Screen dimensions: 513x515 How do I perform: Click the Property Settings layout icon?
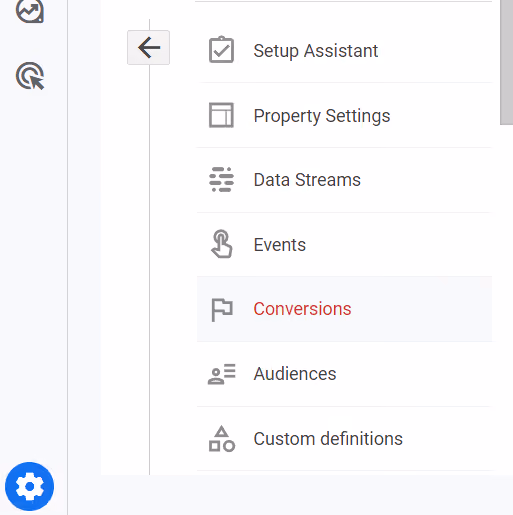[x=221, y=115]
